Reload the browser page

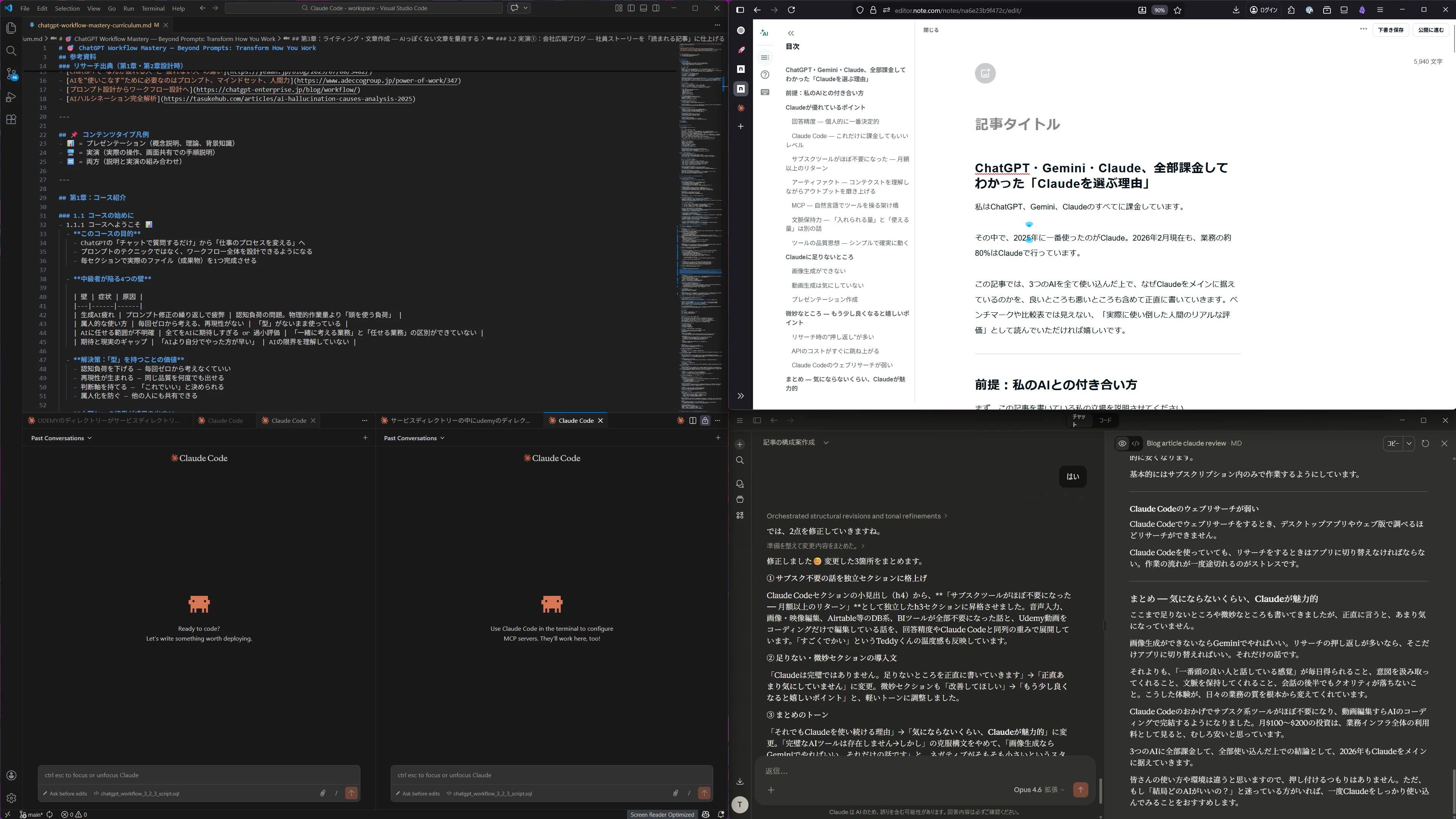point(791,9)
